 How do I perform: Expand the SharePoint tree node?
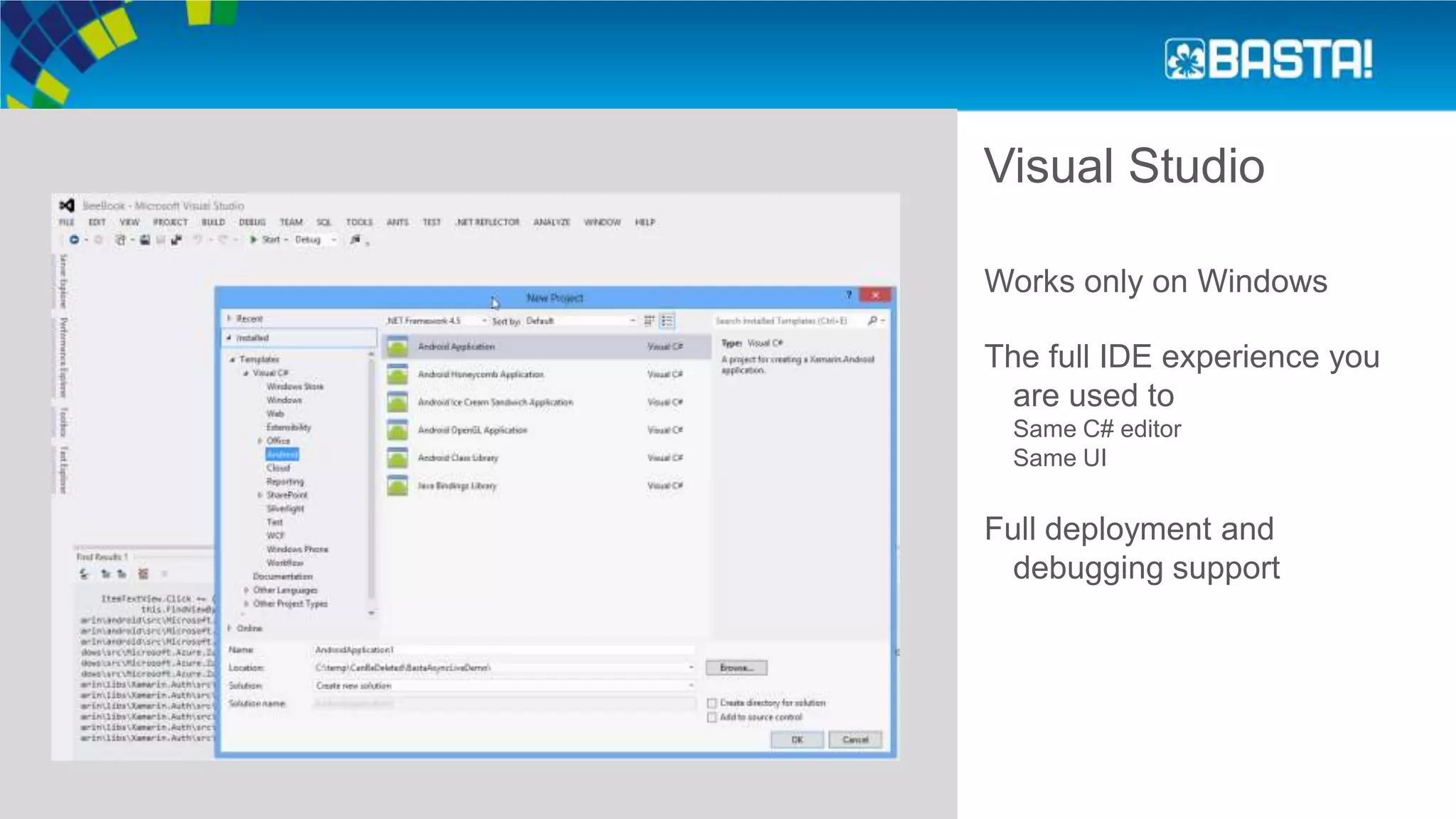(260, 495)
